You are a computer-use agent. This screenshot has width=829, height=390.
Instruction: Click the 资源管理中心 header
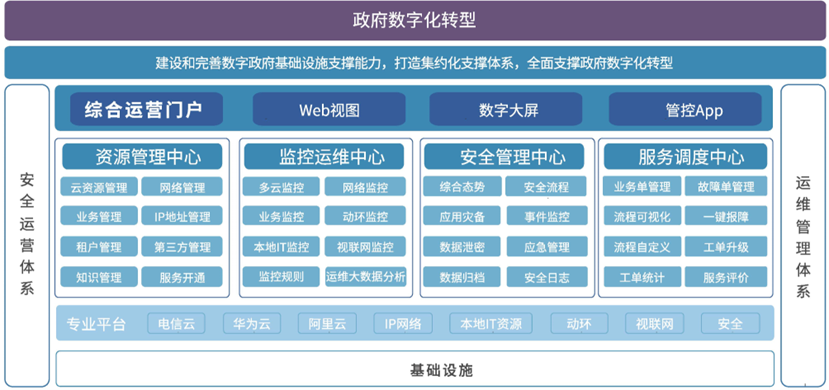142,156
